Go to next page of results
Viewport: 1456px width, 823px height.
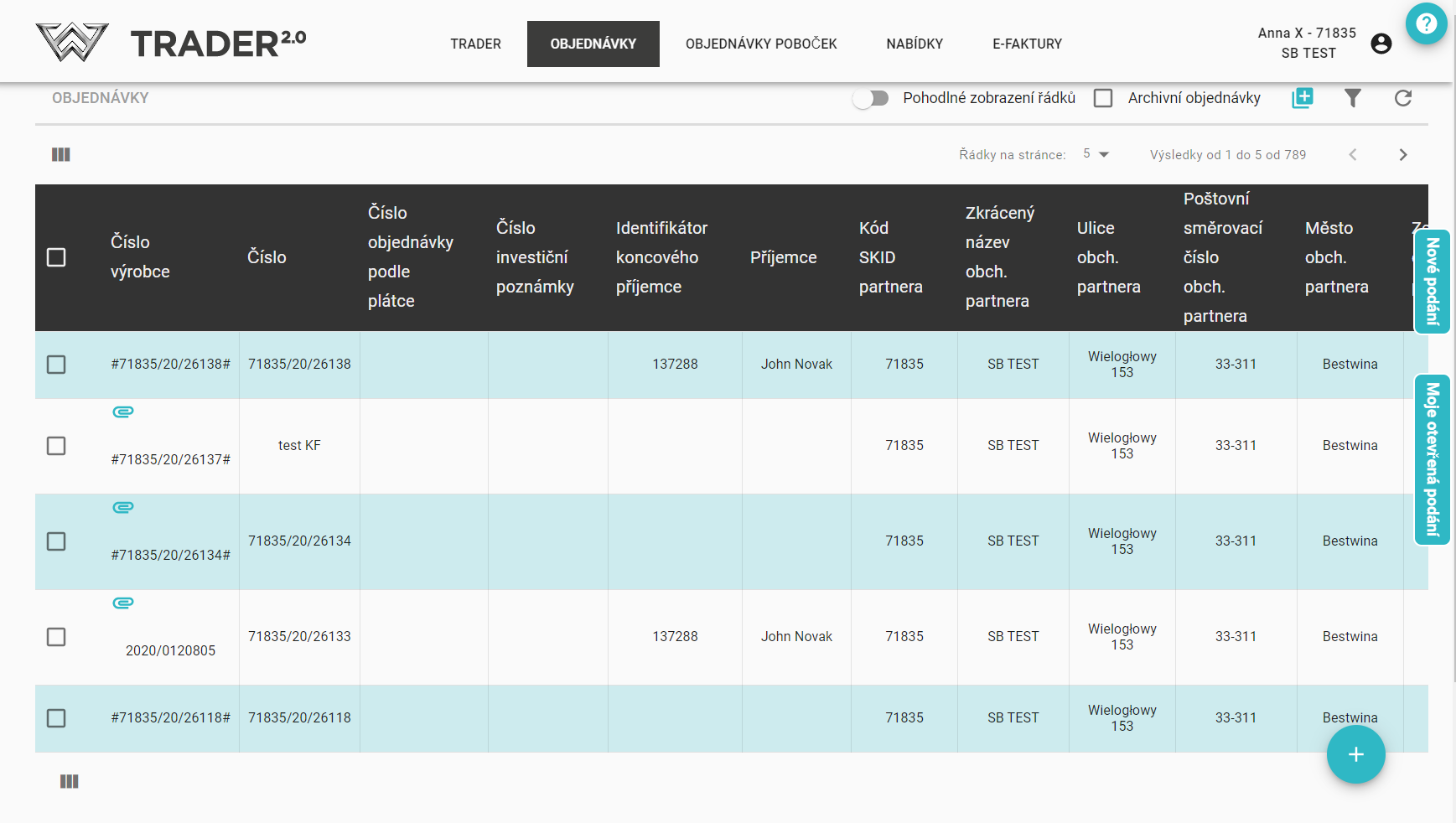click(1402, 154)
